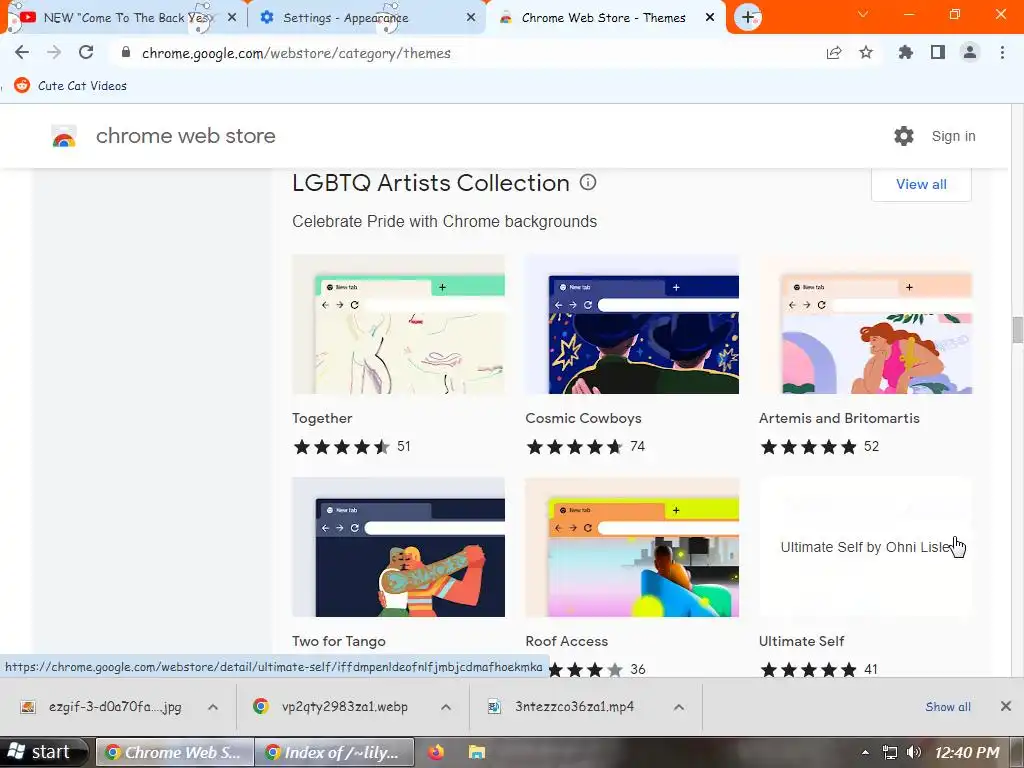Open Cute Cat Videos bookmark
This screenshot has width=1024, height=768.
click(71, 86)
